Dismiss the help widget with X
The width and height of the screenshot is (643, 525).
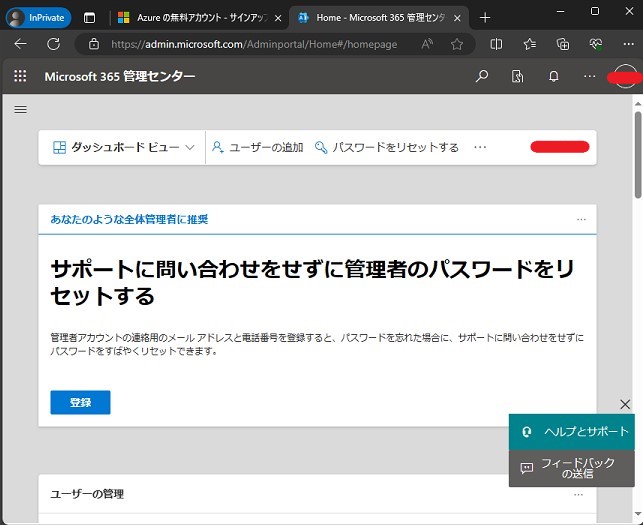pos(625,404)
